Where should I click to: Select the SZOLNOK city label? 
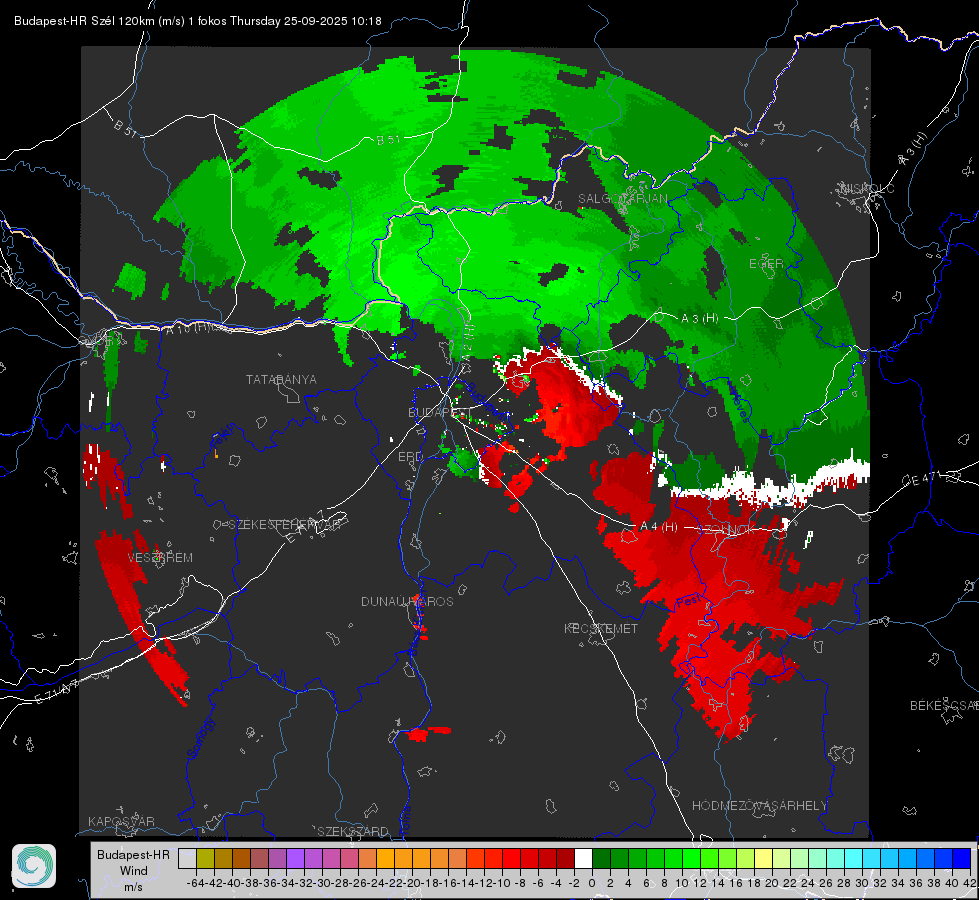tap(726, 529)
